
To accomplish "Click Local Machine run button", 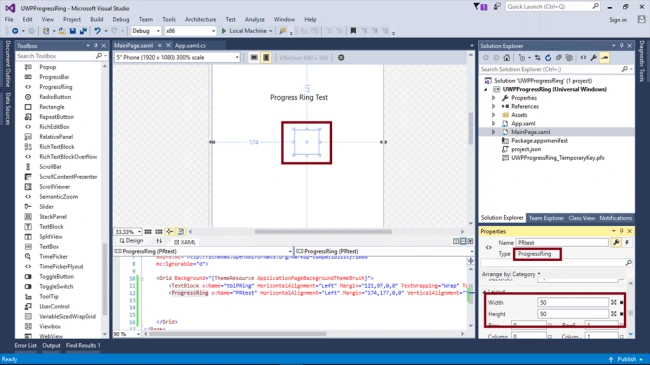I will (247, 31).
